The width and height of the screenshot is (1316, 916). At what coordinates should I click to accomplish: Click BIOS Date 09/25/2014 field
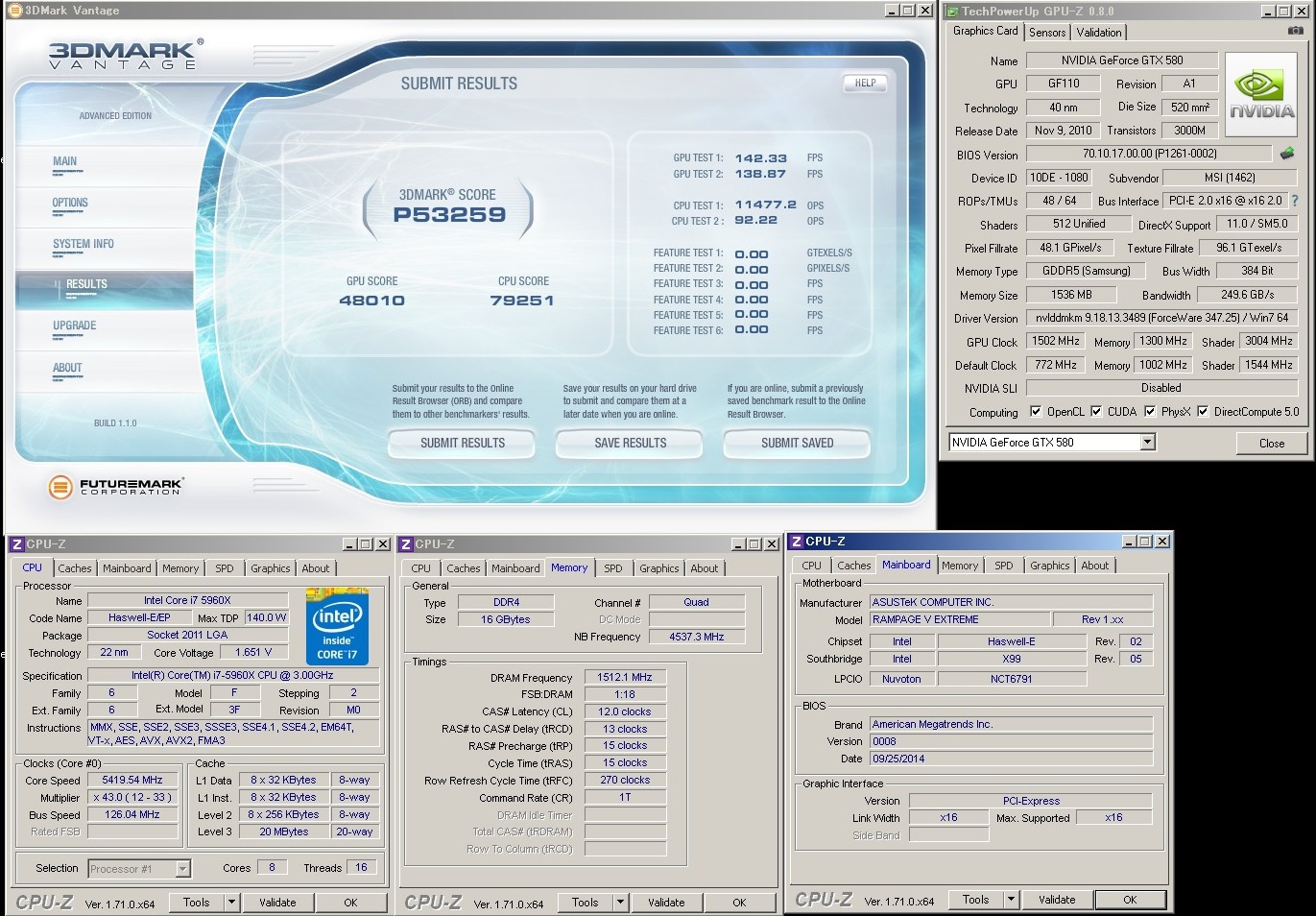[1012, 759]
